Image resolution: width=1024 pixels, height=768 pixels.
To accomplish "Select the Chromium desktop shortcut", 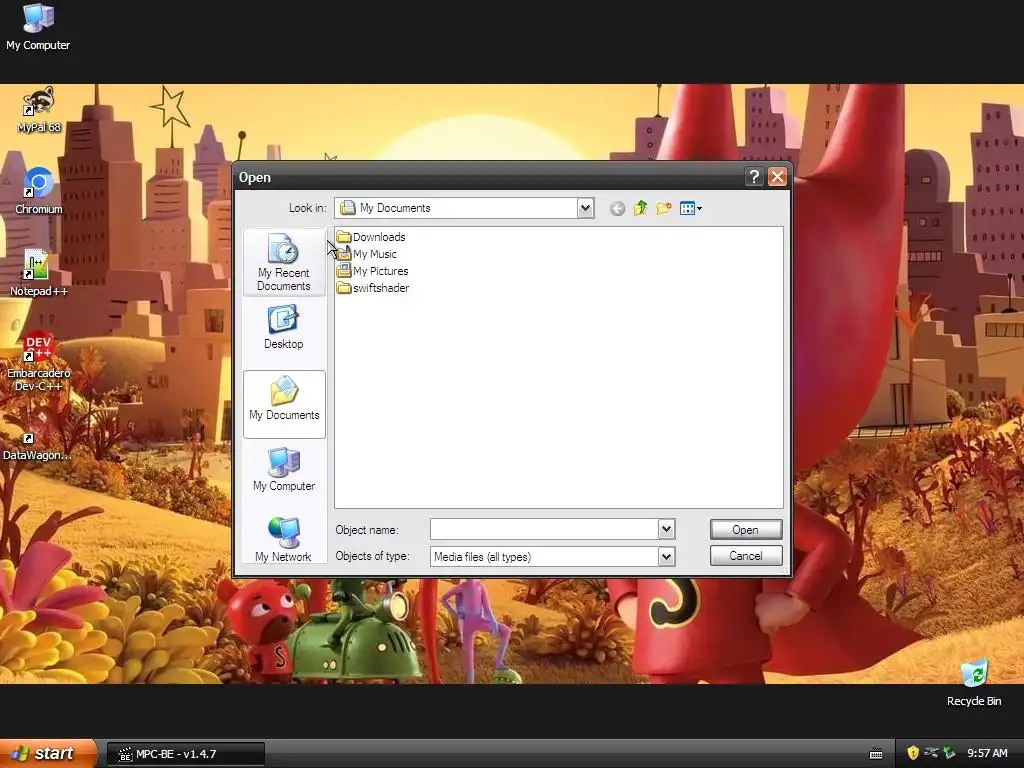I will tap(39, 191).
